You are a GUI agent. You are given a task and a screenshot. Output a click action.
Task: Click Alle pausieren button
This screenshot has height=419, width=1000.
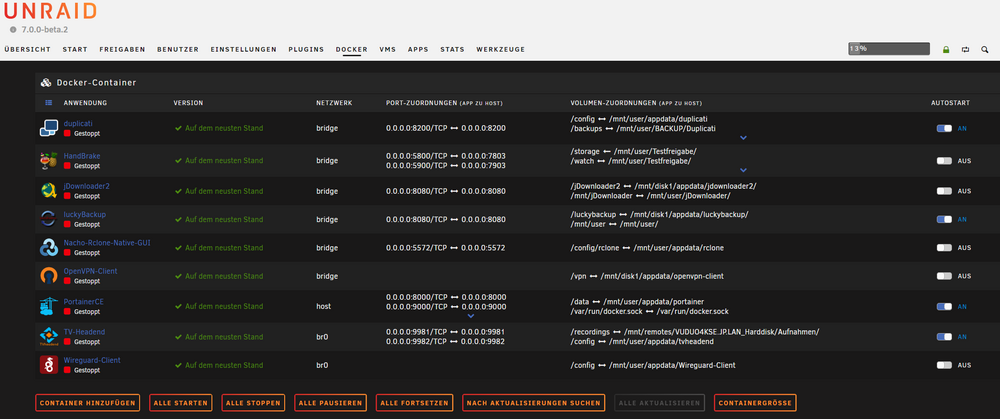coord(330,403)
